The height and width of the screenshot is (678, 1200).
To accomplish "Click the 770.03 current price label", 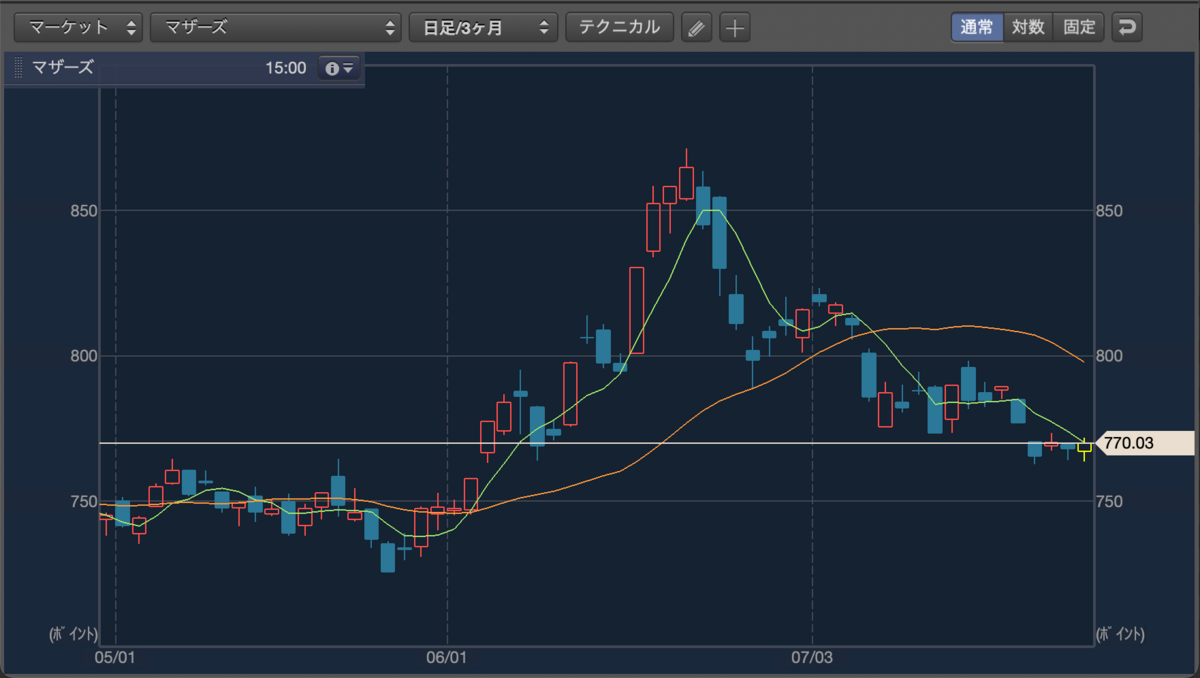I will click(1145, 443).
